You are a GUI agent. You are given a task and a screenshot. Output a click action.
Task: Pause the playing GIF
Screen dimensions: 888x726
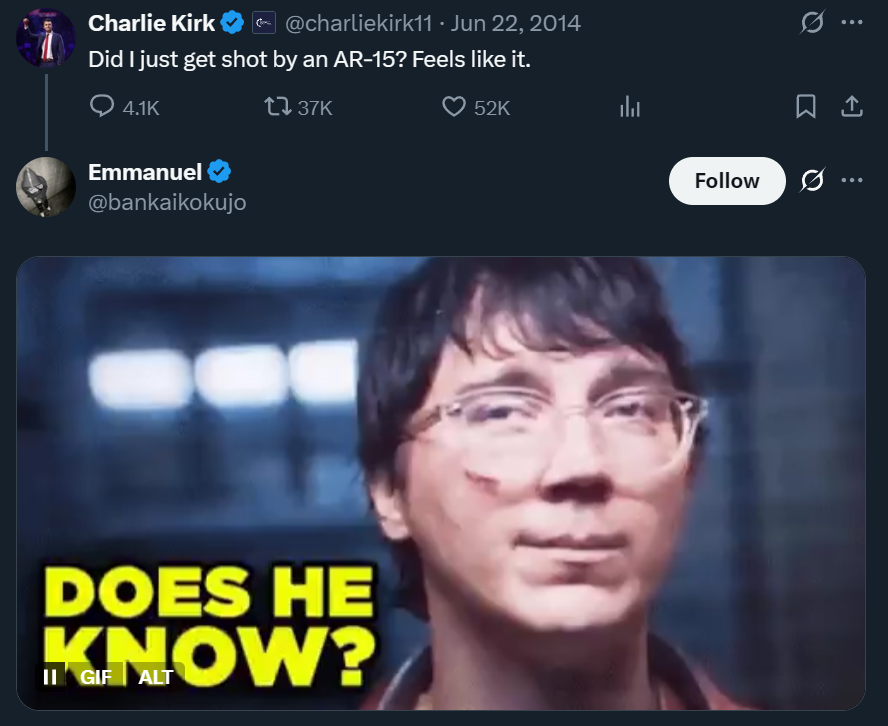pyautogui.click(x=50, y=676)
